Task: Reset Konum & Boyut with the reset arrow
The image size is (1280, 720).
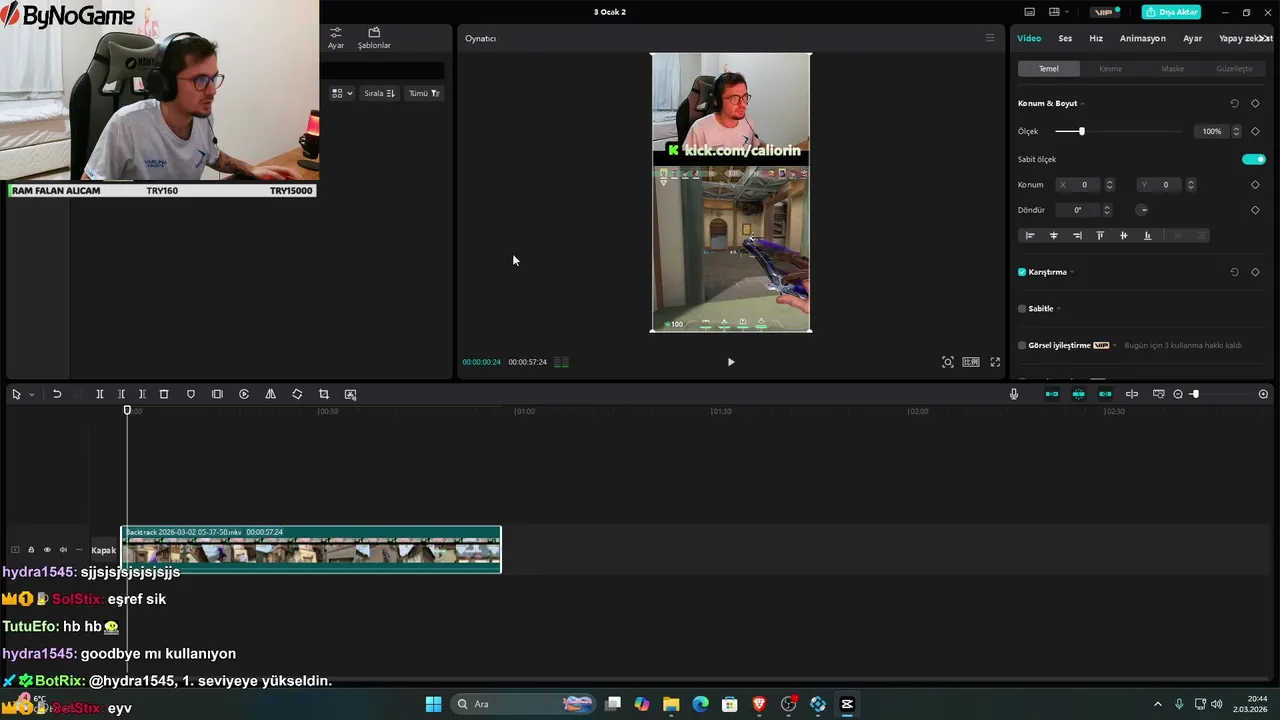Action: pos(1234,103)
